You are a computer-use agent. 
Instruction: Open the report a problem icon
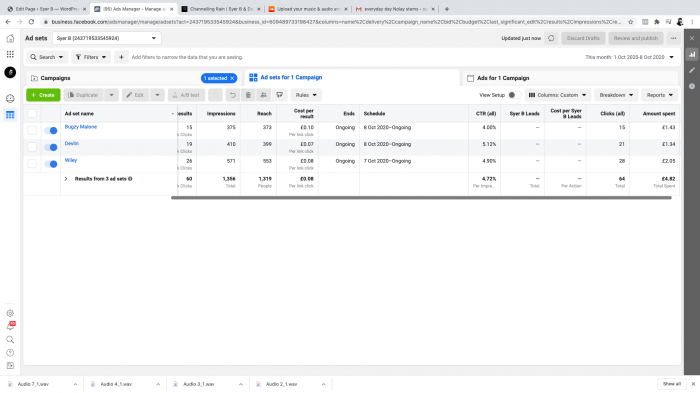10,366
